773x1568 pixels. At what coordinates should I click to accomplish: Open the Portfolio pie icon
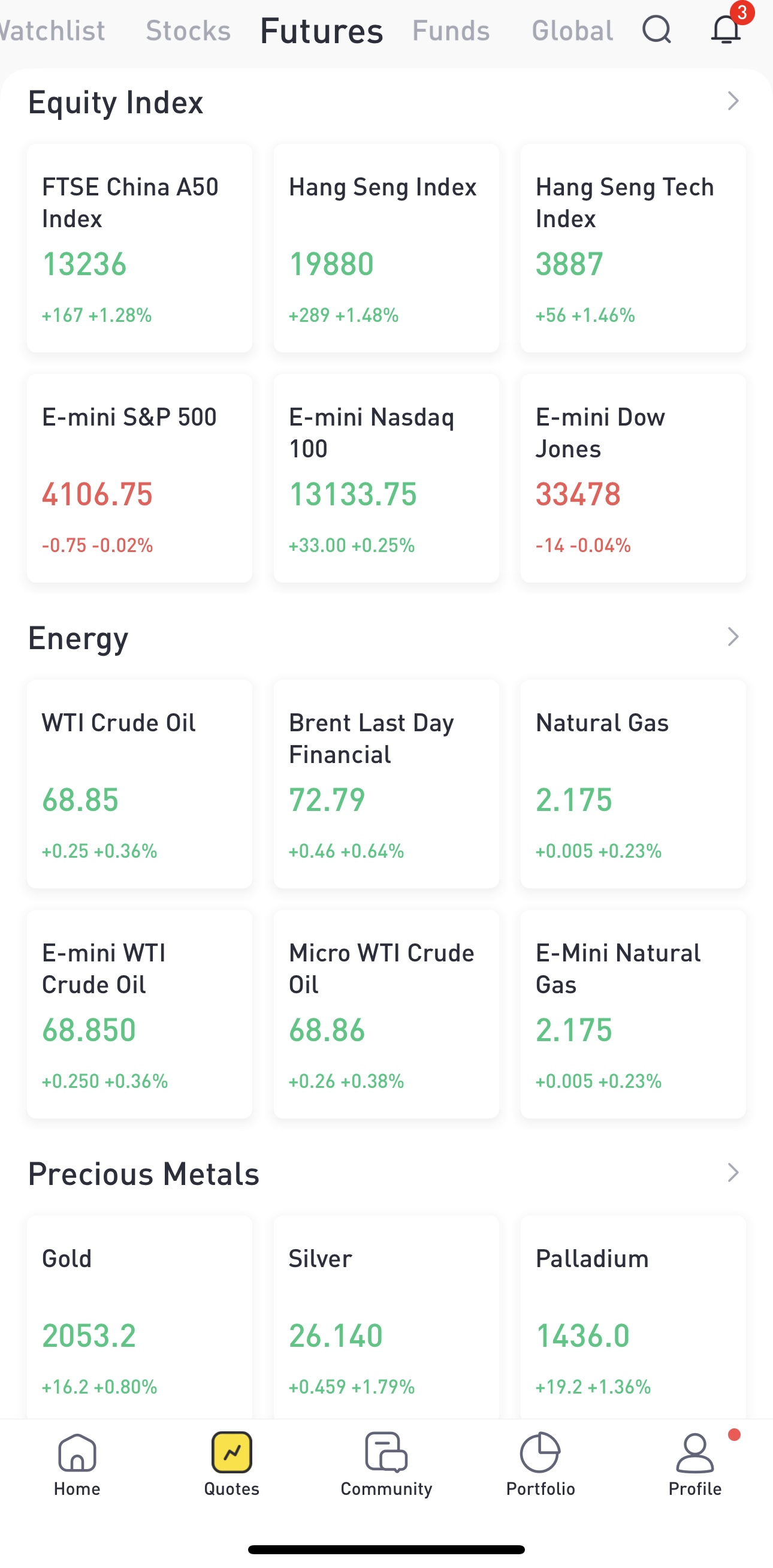pyautogui.click(x=541, y=1452)
